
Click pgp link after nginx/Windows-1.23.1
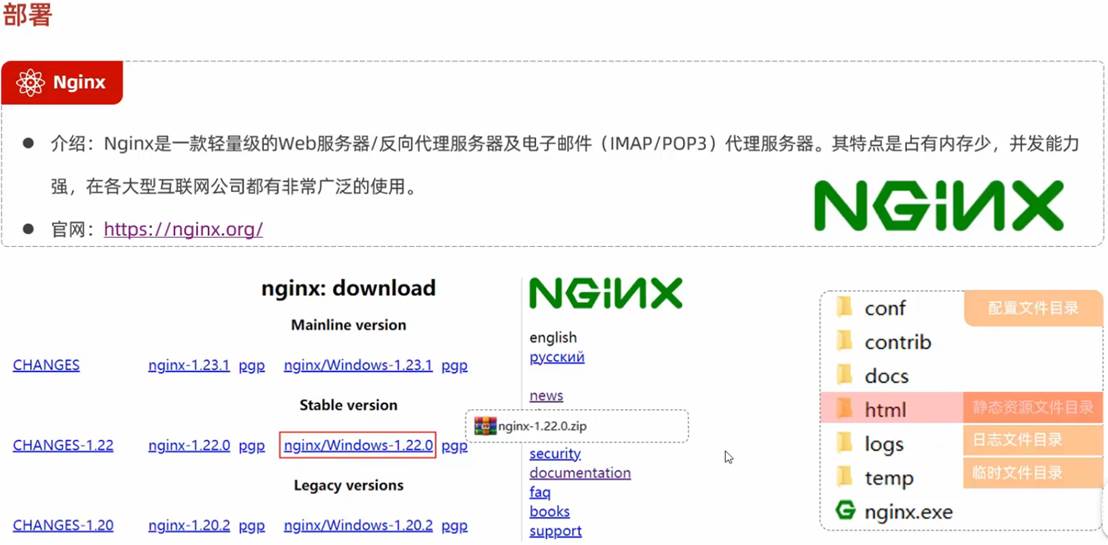454,366
